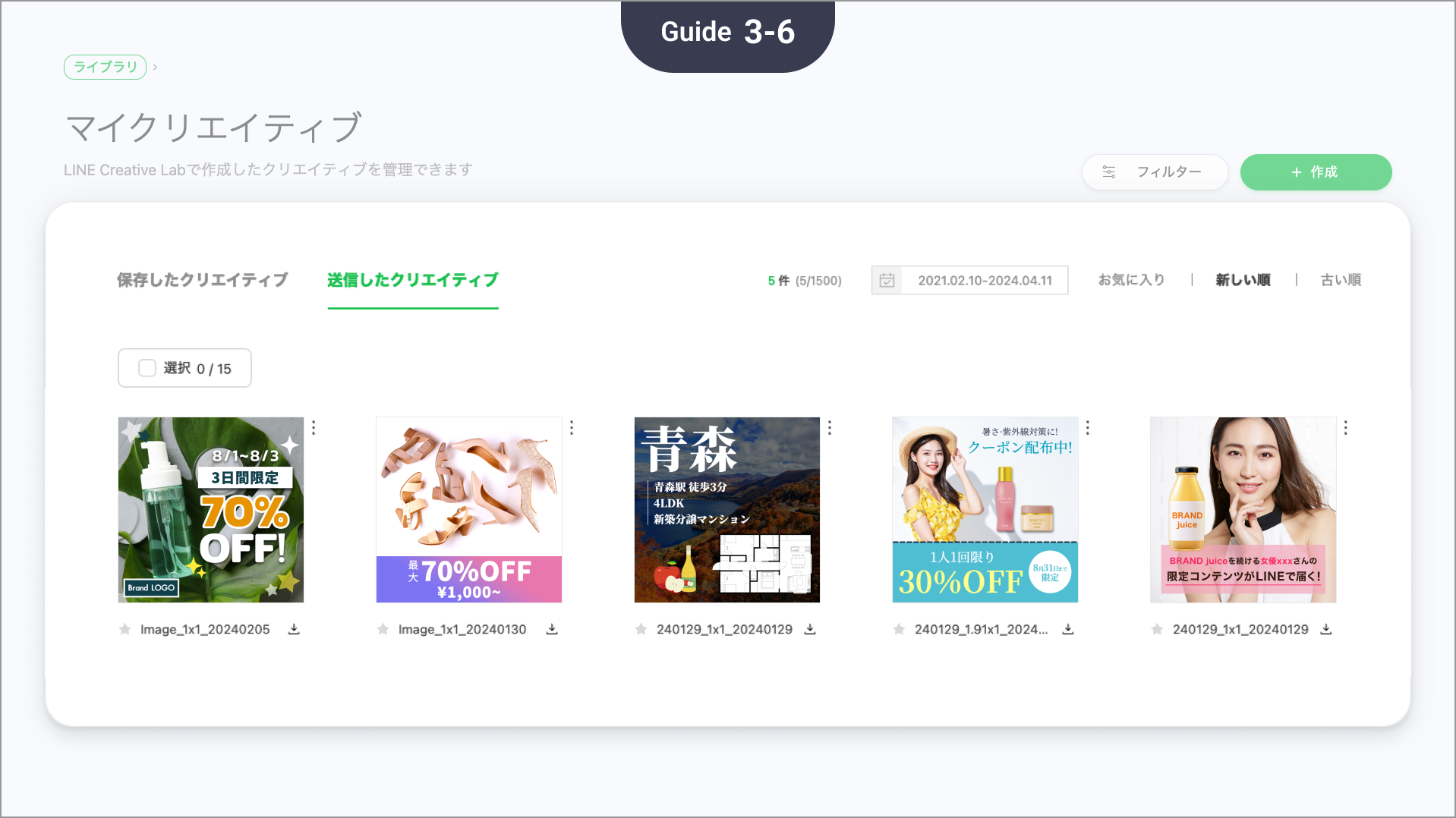Open the 2021.02.10-2024.04.11 date picker
1456x818 pixels.
coord(985,281)
